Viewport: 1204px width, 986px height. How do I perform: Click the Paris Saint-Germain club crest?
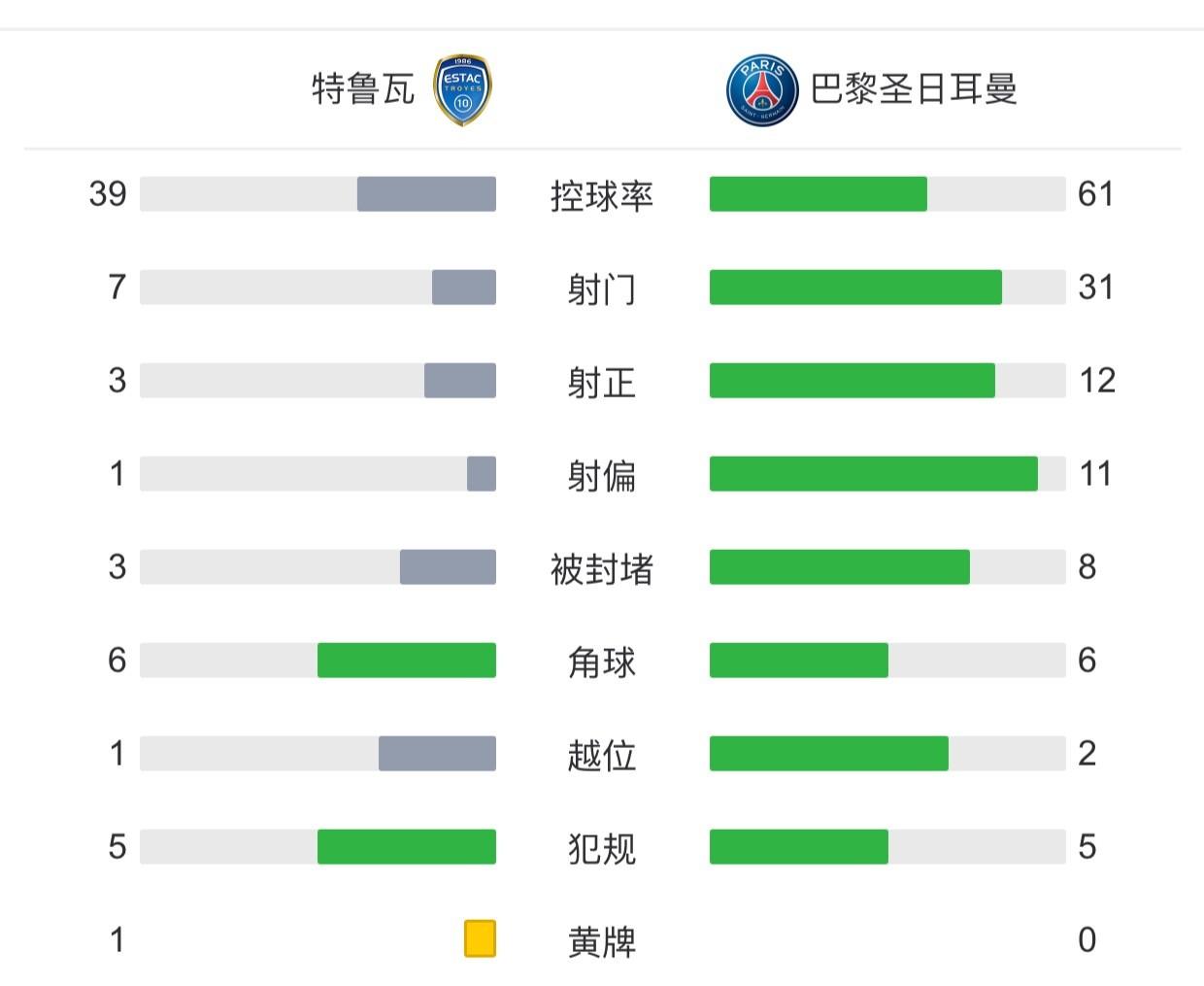tap(762, 90)
